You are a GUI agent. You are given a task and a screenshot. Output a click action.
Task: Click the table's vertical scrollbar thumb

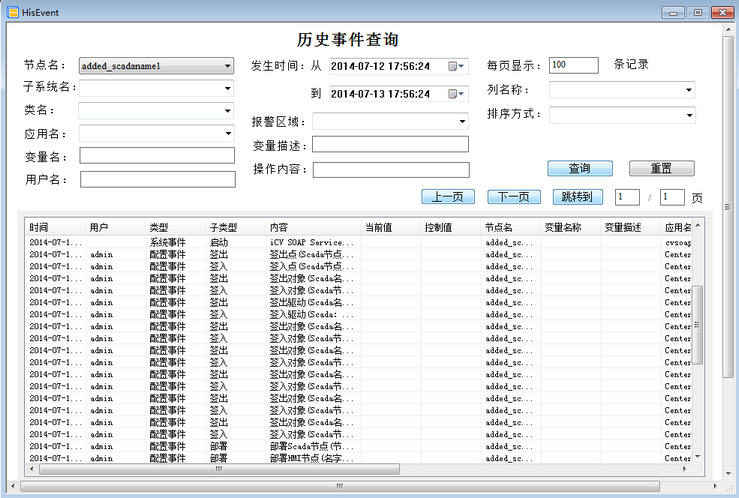698,324
